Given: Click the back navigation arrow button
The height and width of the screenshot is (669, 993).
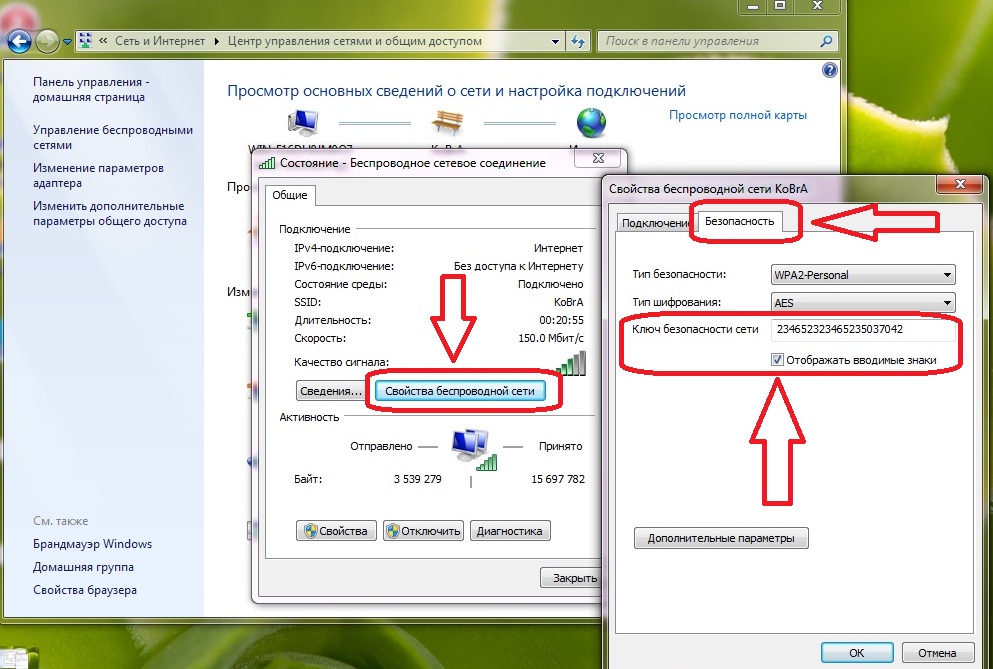Looking at the screenshot, I should point(19,42).
